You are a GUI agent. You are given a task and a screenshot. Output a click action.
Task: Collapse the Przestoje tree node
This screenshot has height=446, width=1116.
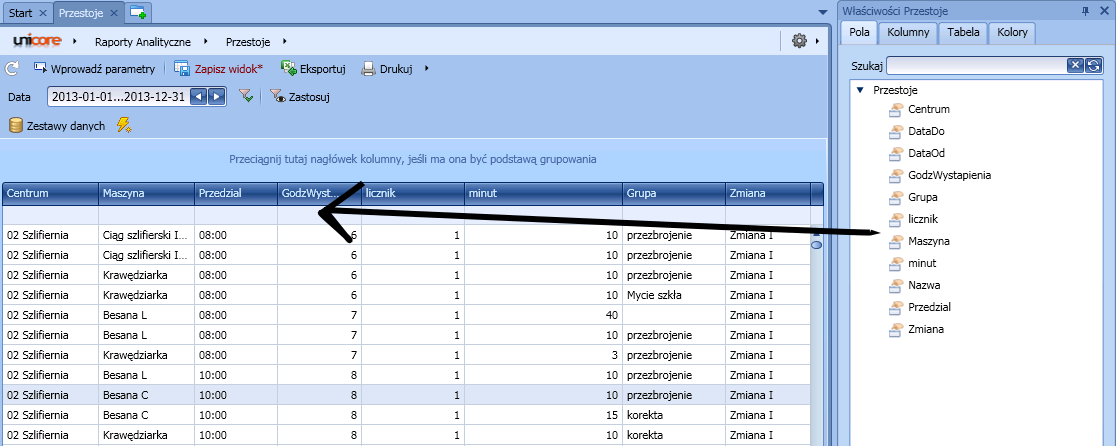point(860,89)
